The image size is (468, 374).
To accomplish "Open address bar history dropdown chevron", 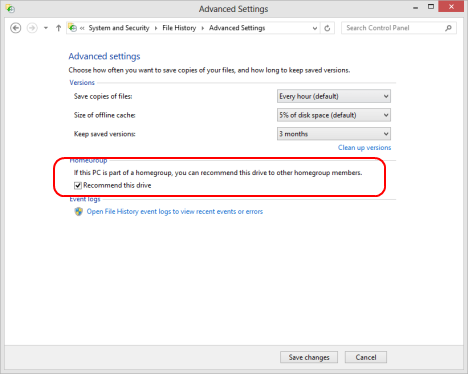I will point(315,28).
